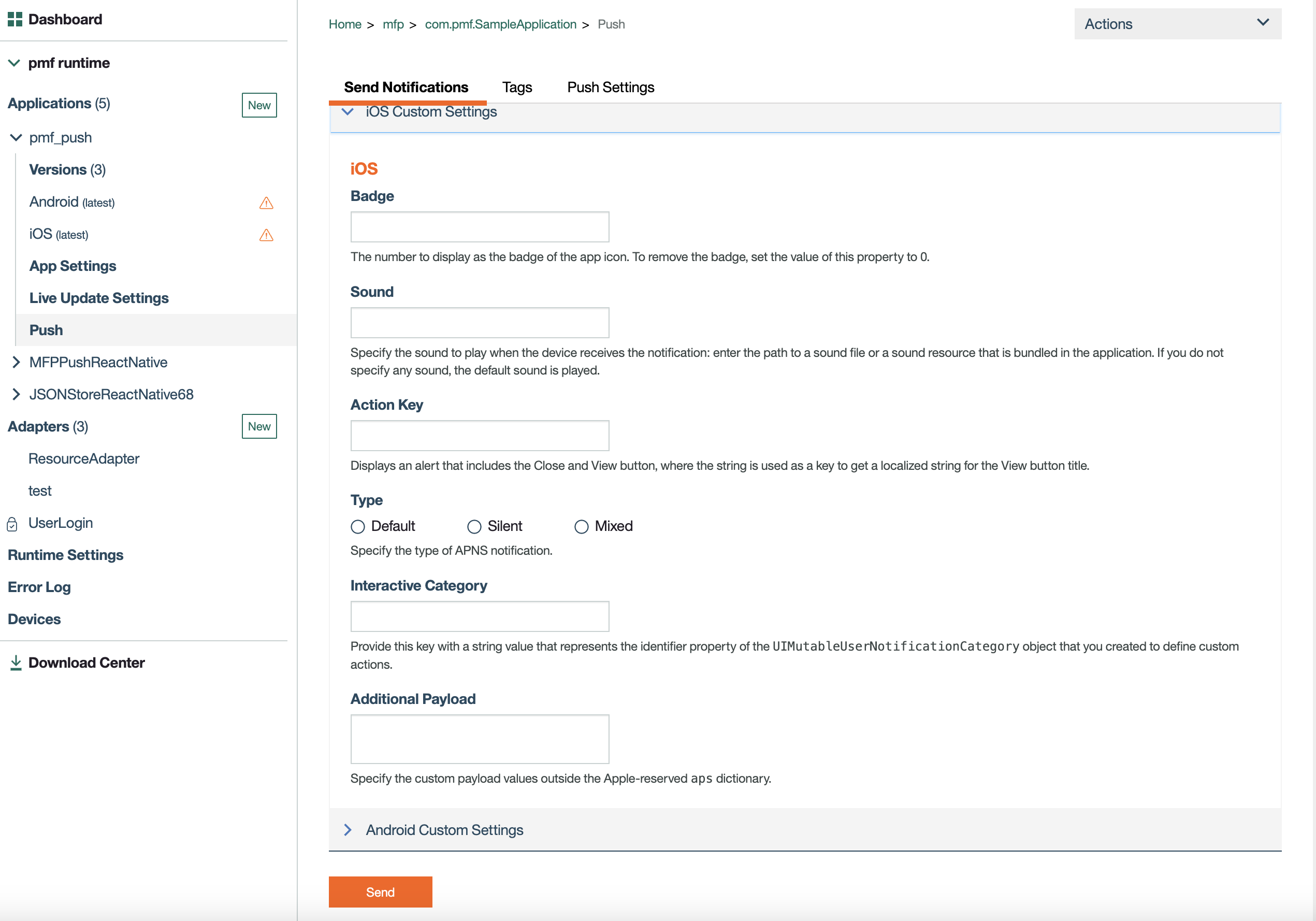Click New button next to Applications
Viewport: 1316px width, 921px height.
[x=259, y=106]
